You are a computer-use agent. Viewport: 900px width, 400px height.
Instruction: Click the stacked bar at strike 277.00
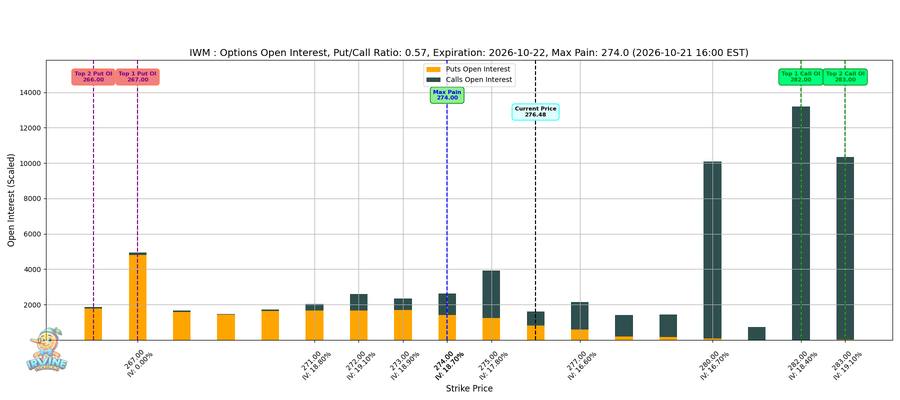coord(580,321)
